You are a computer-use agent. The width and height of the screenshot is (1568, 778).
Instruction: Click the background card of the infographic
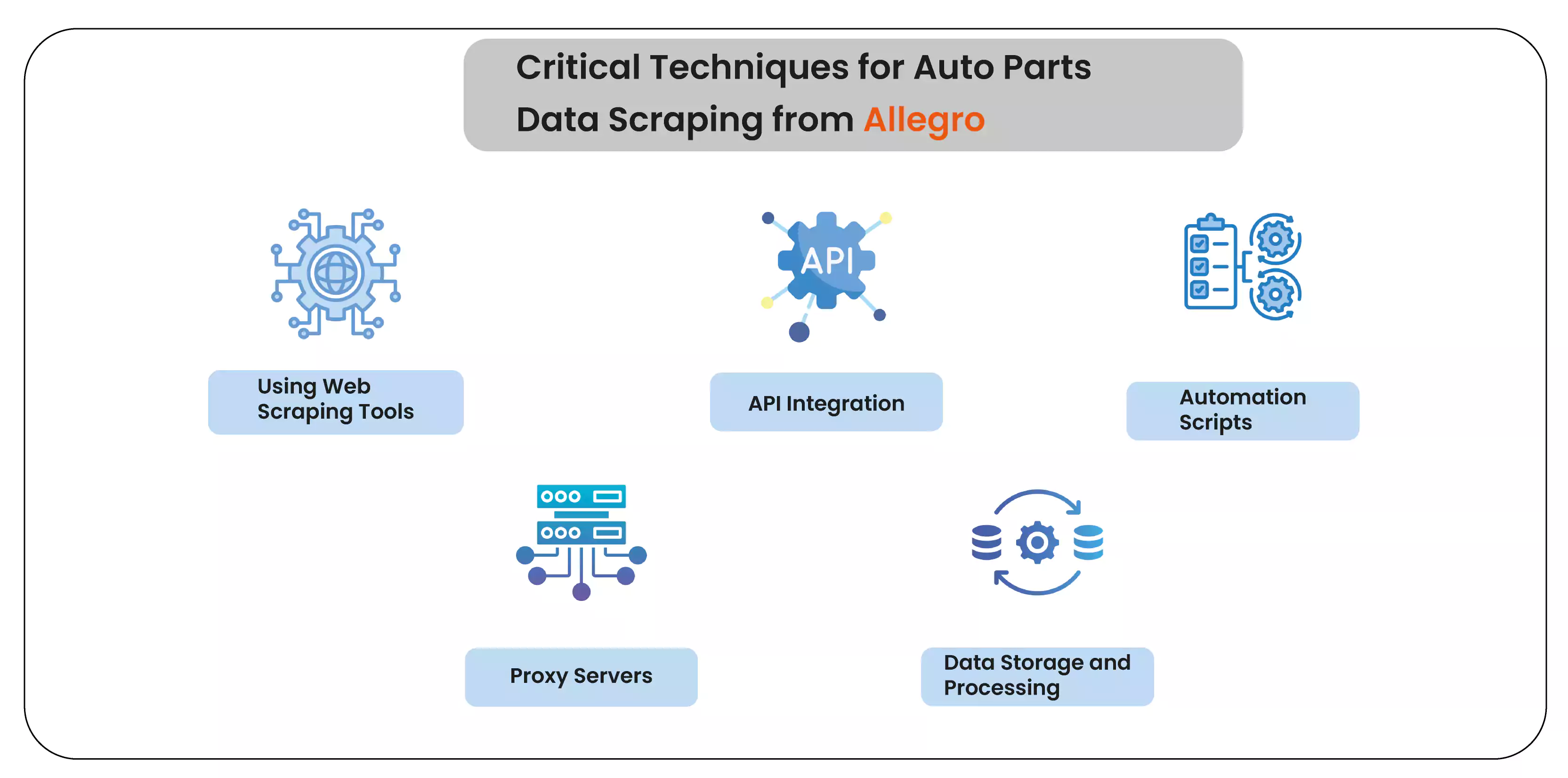click(784, 389)
